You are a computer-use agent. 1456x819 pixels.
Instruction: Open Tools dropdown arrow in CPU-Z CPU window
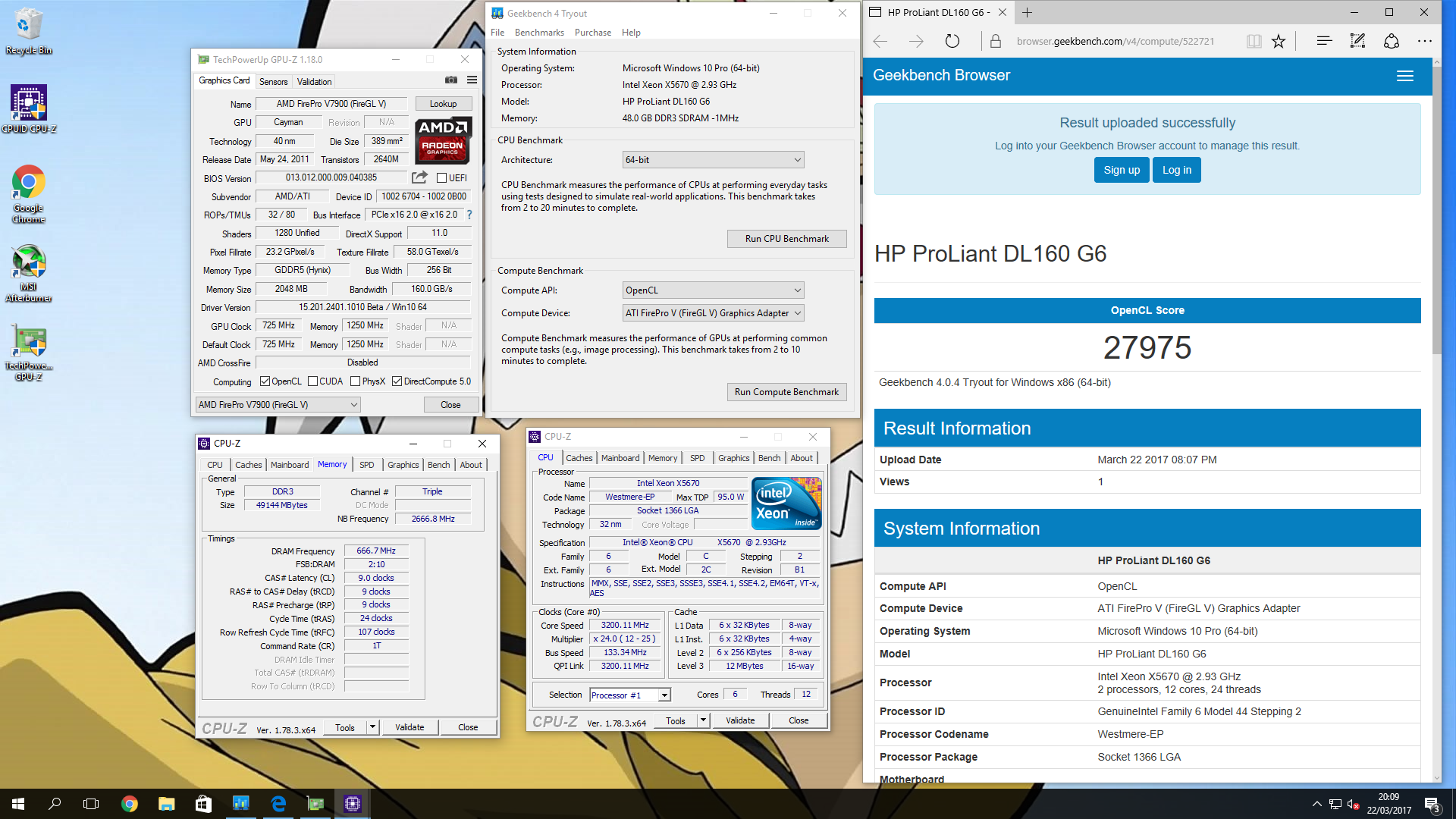point(703,720)
